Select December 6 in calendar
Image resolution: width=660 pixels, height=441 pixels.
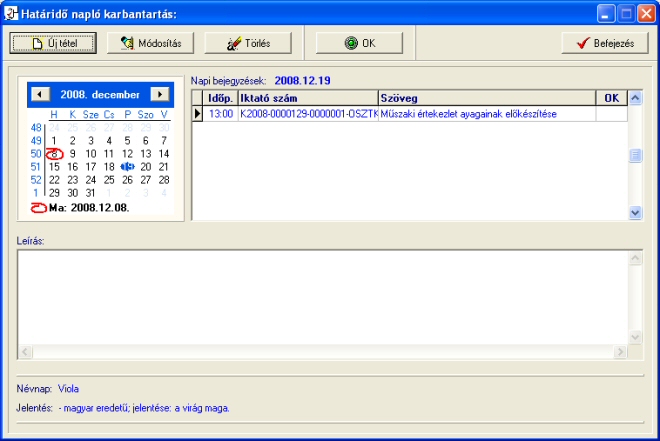(x=146, y=141)
